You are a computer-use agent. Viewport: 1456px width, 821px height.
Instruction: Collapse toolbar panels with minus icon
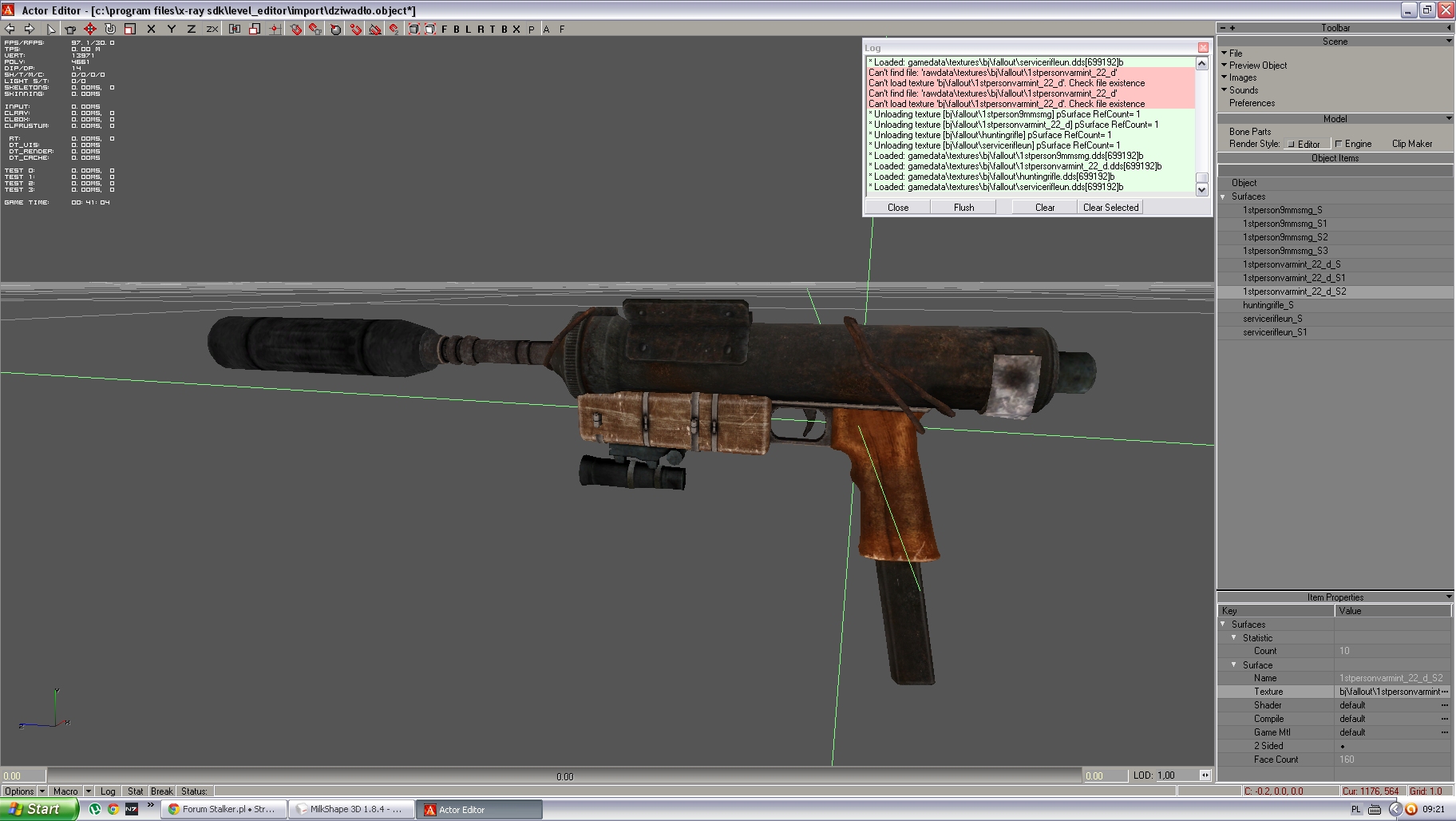(1222, 28)
